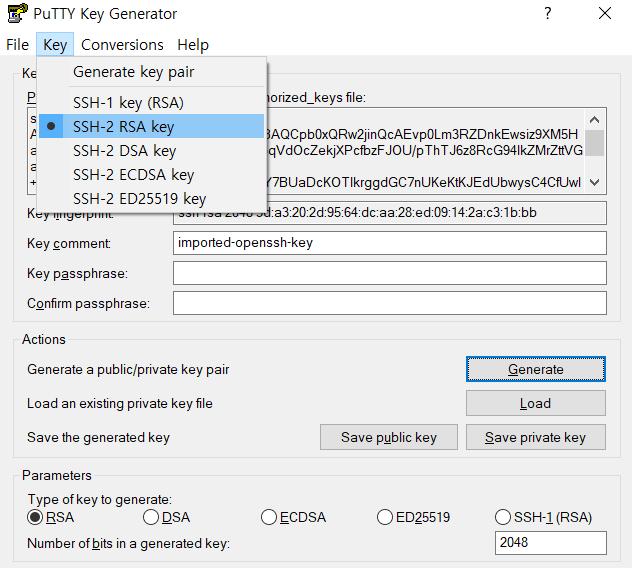Click Save public key button

389,437
